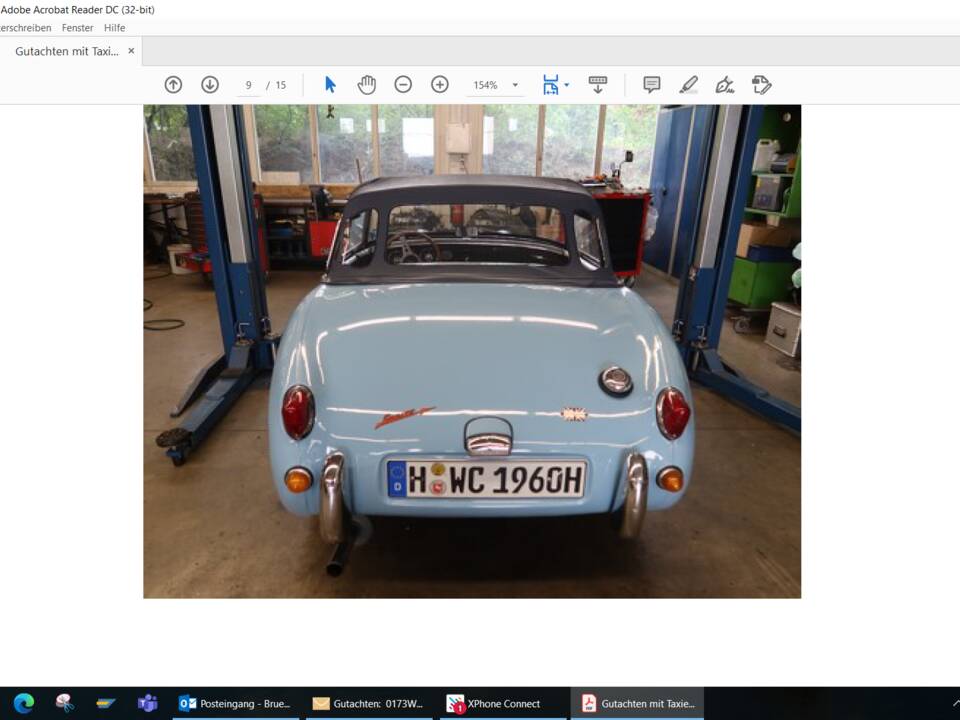Toggle to the previous page arrow
The width and height of the screenshot is (960, 720).
pyautogui.click(x=173, y=84)
